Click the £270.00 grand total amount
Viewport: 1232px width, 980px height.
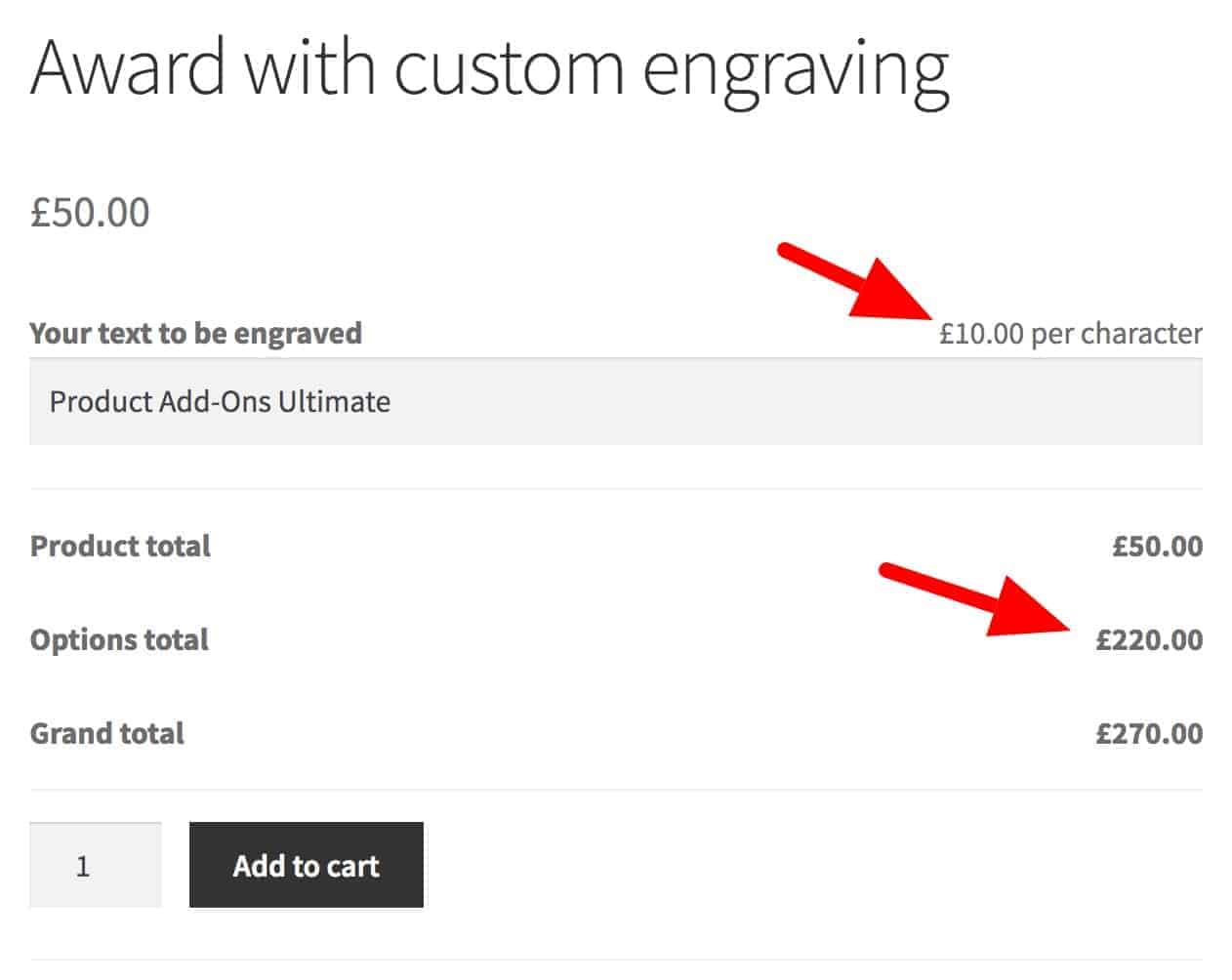1148,734
